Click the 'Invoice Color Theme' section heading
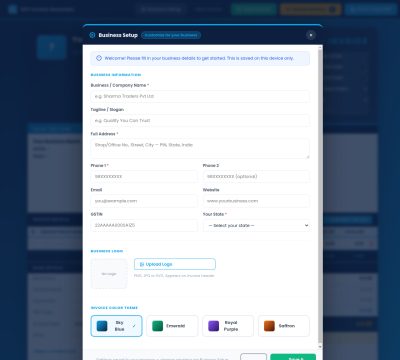The width and height of the screenshot is (400, 360). click(x=114, y=308)
